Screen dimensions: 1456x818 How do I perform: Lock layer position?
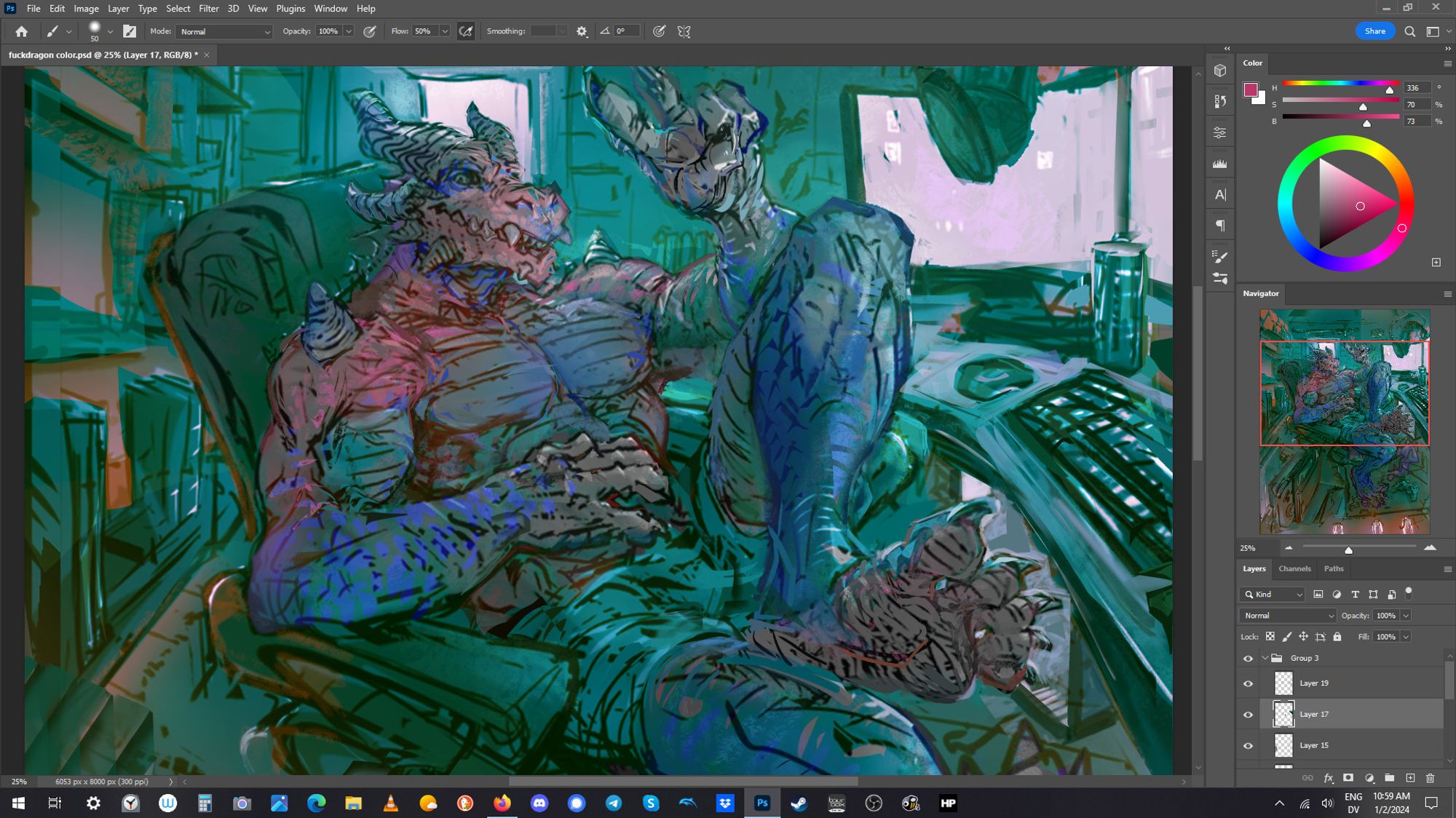tap(1303, 637)
